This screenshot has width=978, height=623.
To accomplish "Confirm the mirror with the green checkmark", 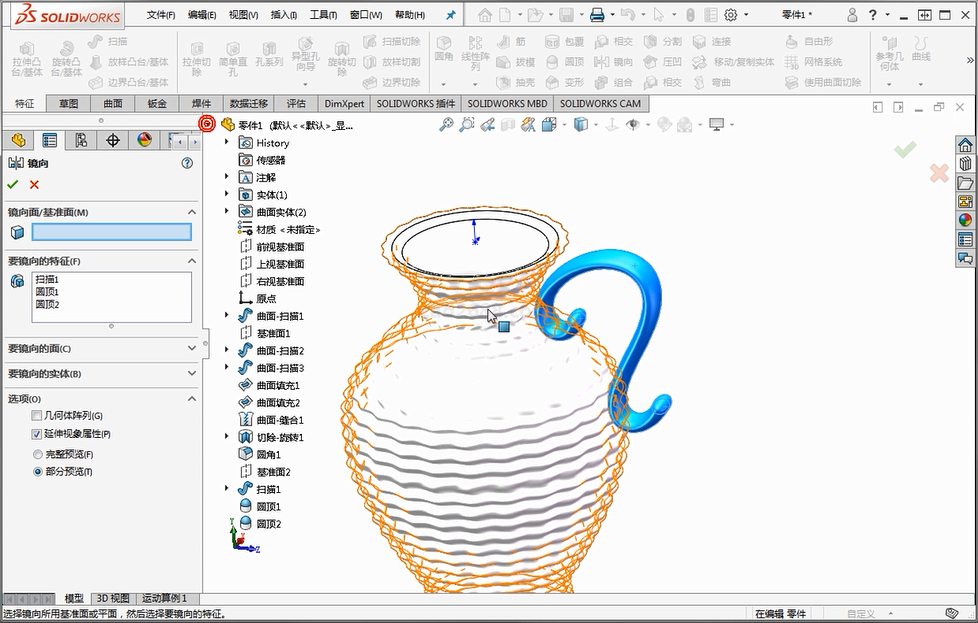I will point(12,184).
